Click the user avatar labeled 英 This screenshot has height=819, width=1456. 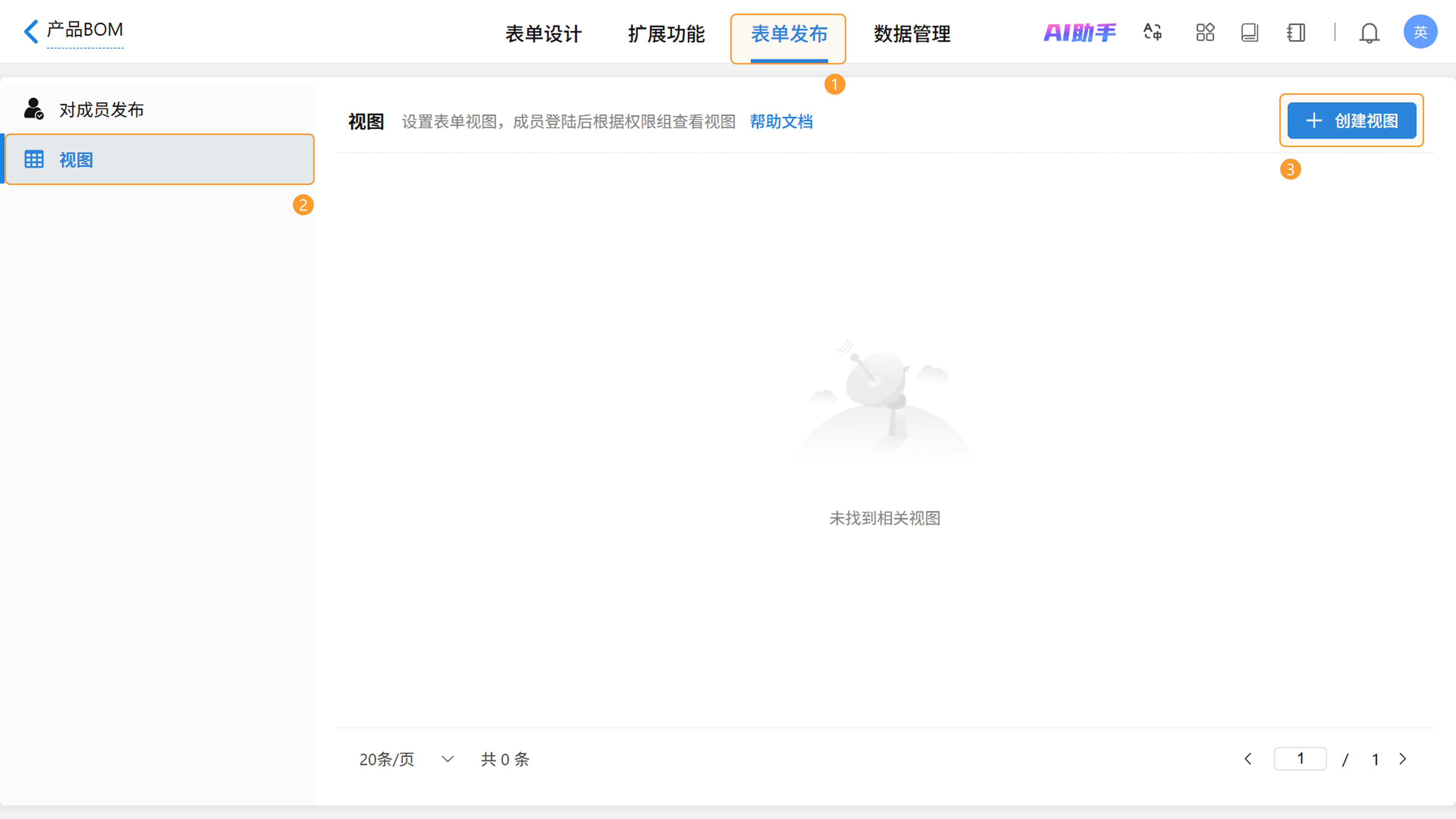pyautogui.click(x=1420, y=32)
